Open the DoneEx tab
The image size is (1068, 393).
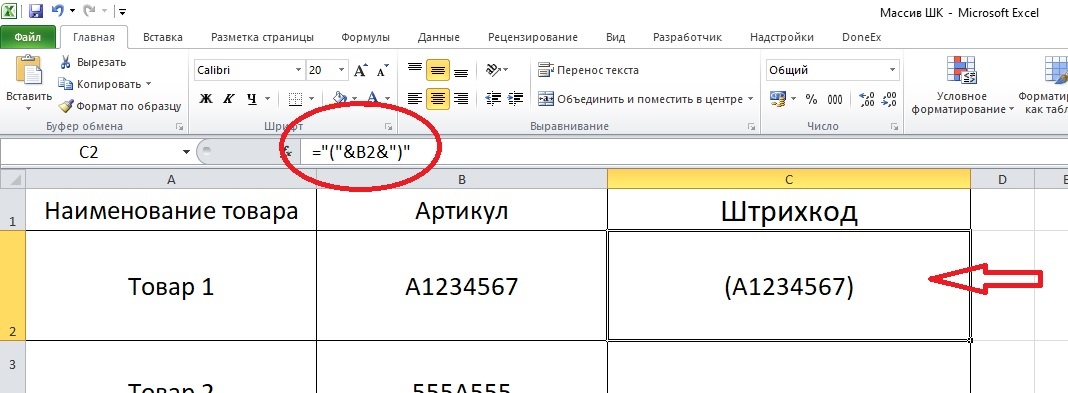(x=862, y=37)
